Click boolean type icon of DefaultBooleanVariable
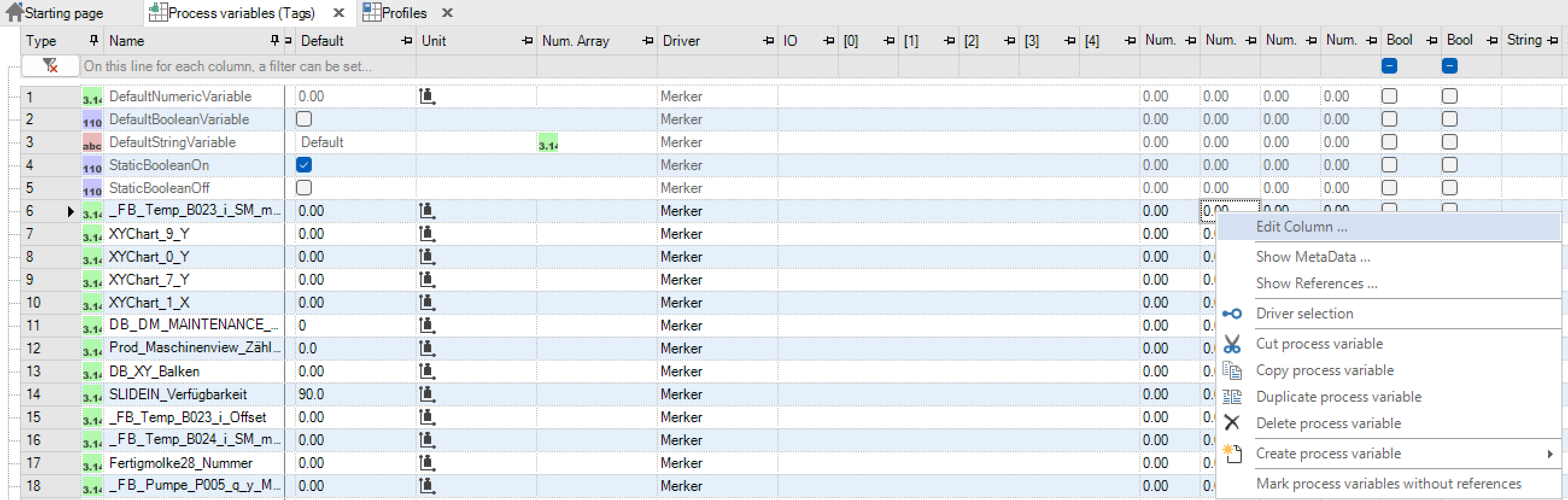The height and width of the screenshot is (500, 1568). point(92,119)
